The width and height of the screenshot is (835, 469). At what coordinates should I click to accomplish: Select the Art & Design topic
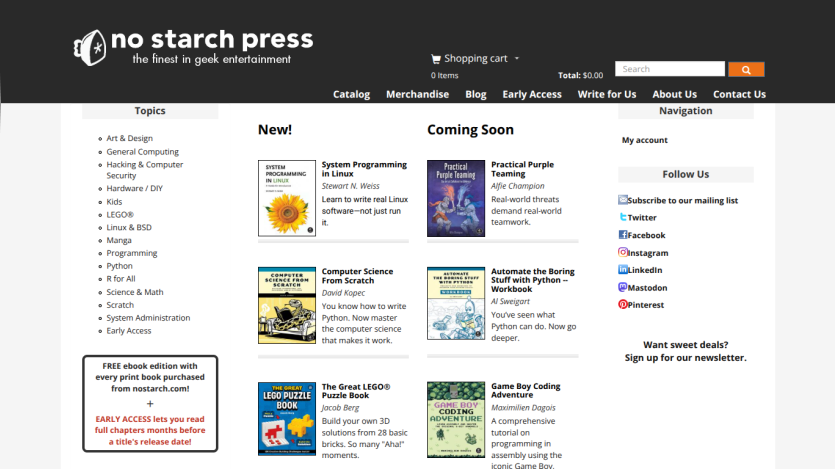click(x=129, y=138)
